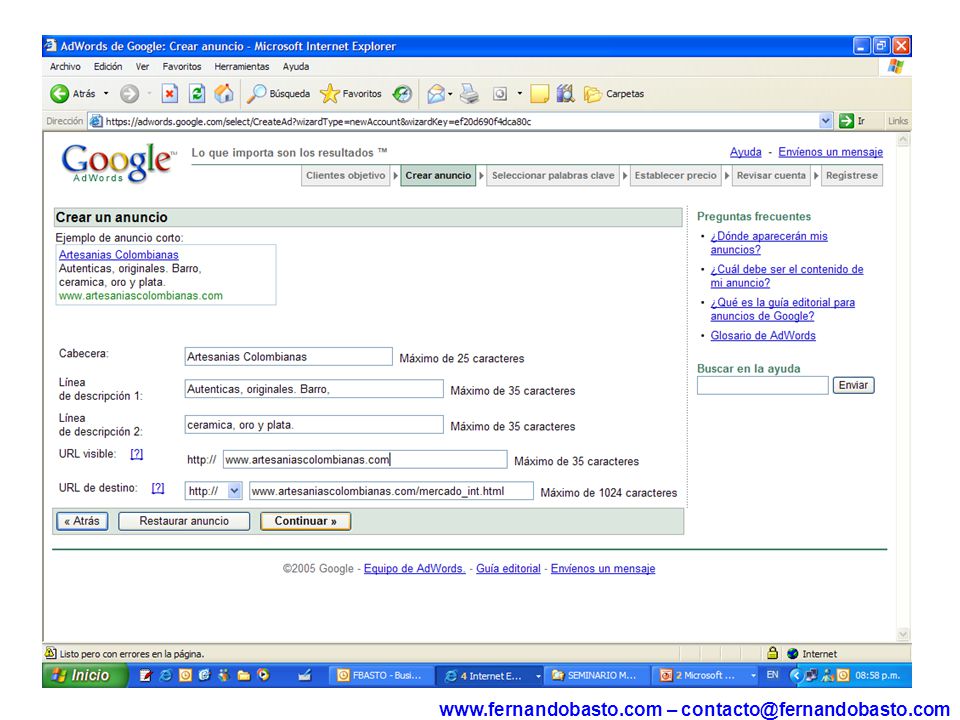
Task: Open the Ver menu
Action: pyautogui.click(x=142, y=66)
